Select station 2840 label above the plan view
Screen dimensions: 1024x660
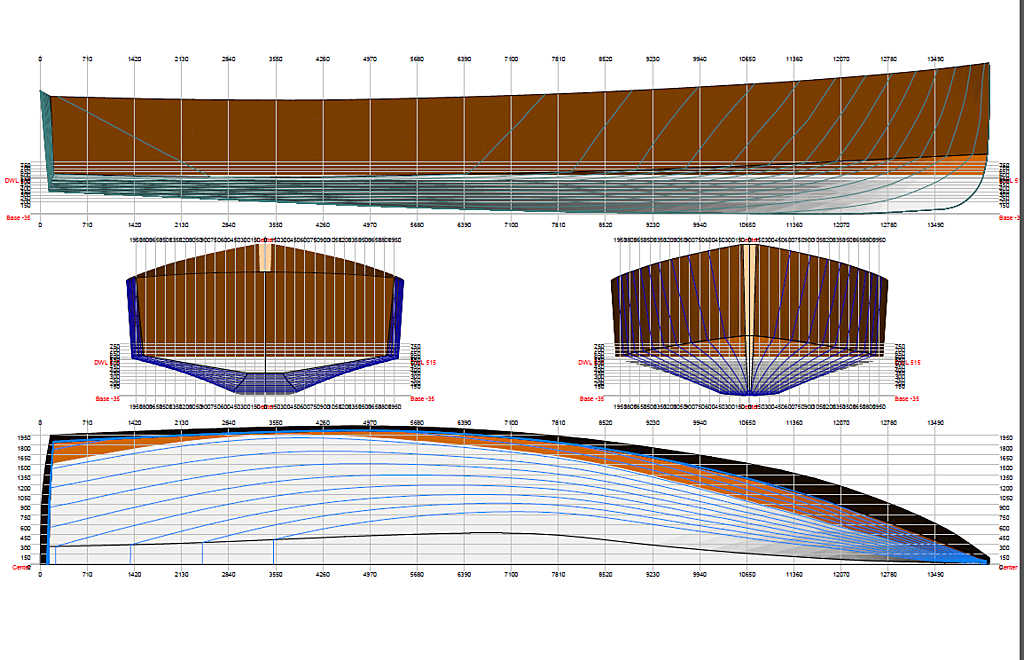tap(229, 423)
